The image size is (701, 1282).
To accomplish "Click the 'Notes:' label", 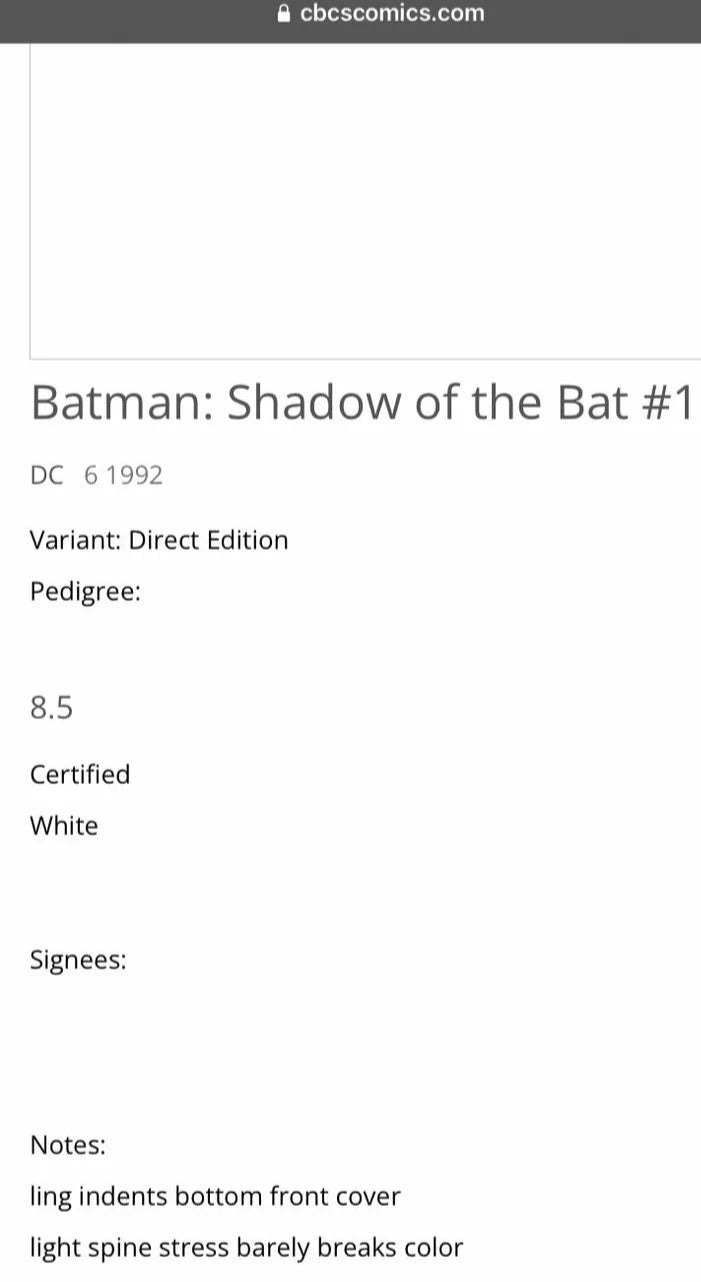I will click(68, 1144).
